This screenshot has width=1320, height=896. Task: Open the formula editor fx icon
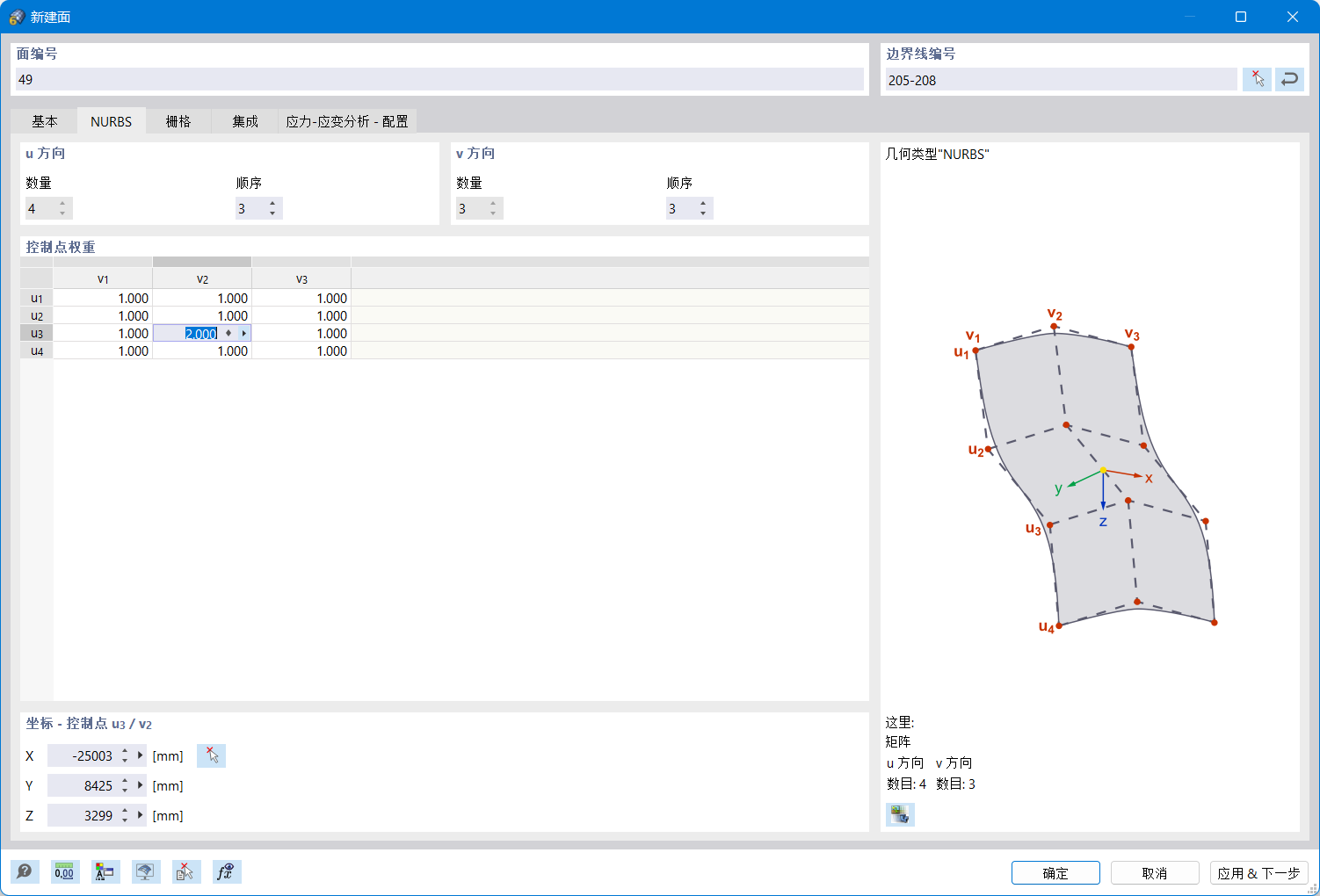tap(227, 871)
